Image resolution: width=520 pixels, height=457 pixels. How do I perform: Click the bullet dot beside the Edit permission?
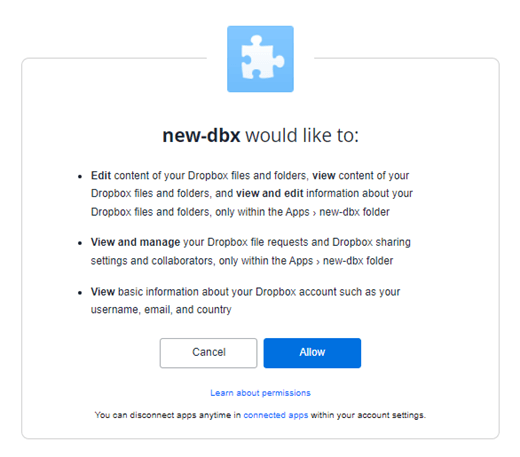(80, 176)
